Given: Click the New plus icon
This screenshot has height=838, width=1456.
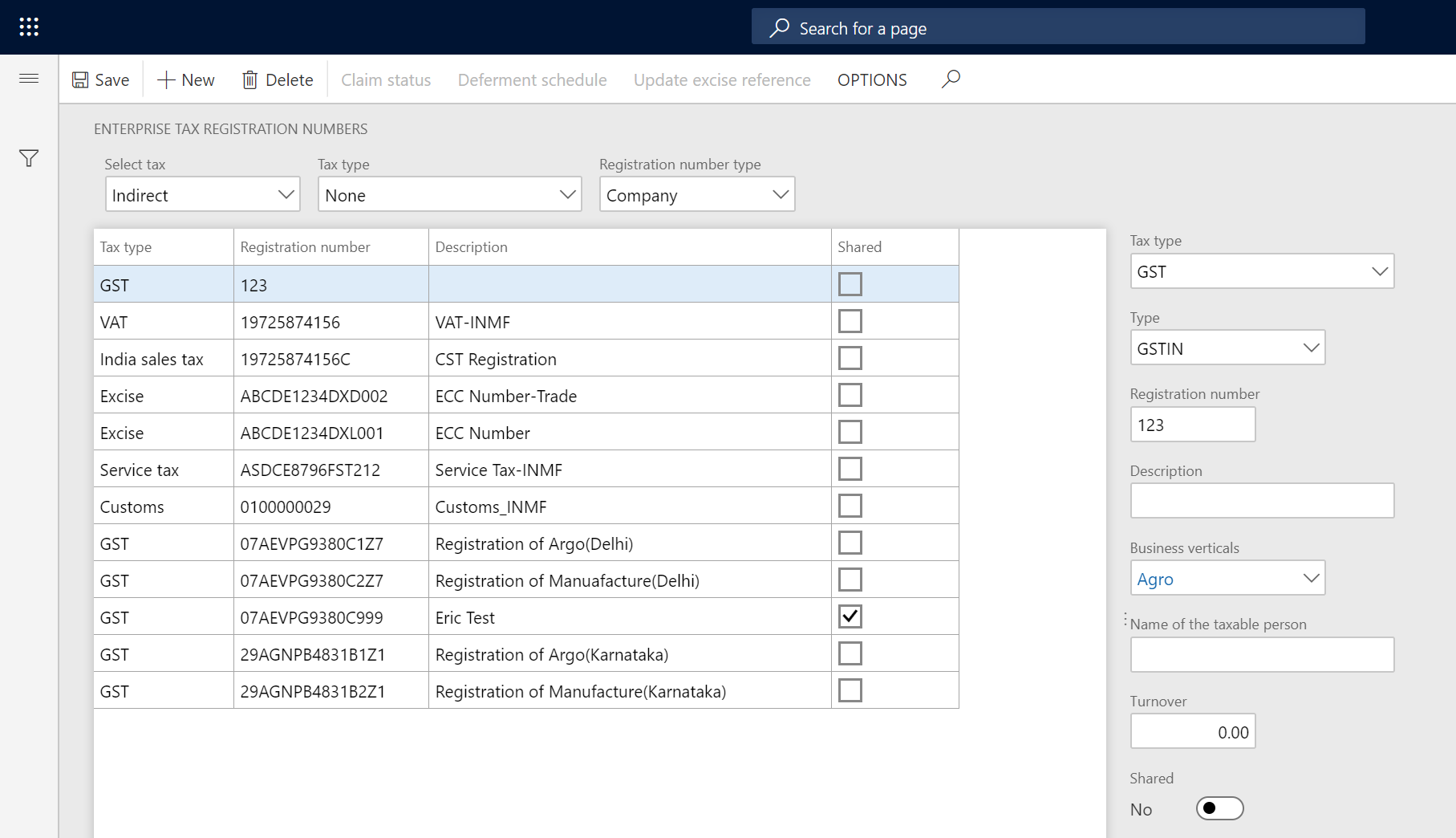Looking at the screenshot, I should [166, 79].
